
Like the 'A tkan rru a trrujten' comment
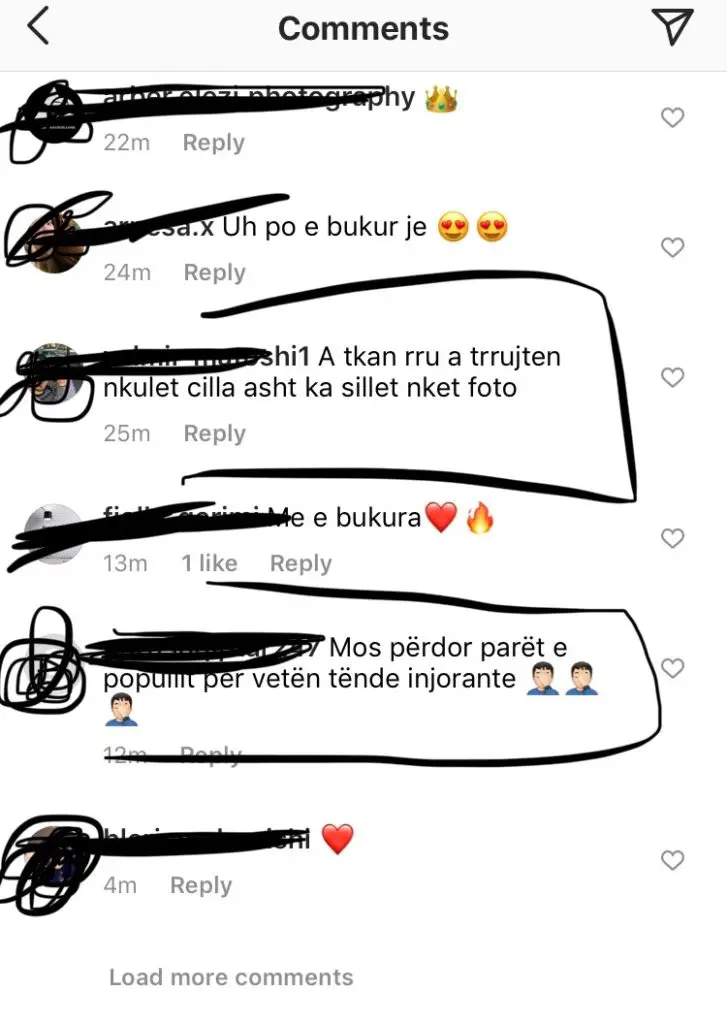tap(672, 377)
